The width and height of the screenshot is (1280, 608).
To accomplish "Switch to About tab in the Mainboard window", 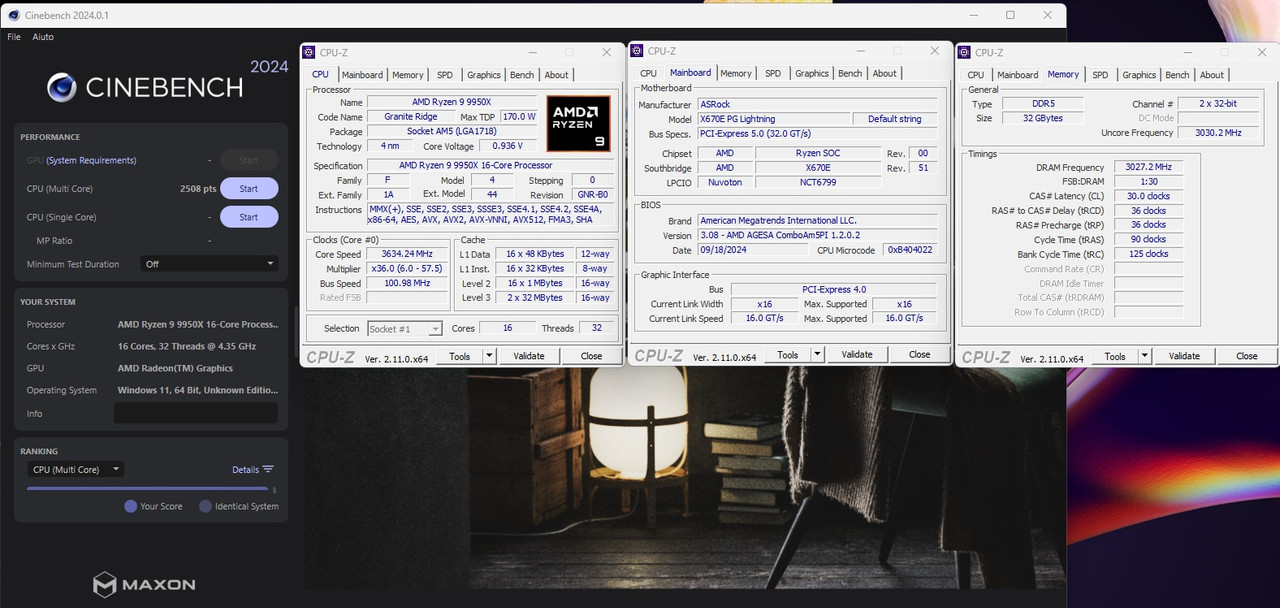I will click(x=884, y=73).
